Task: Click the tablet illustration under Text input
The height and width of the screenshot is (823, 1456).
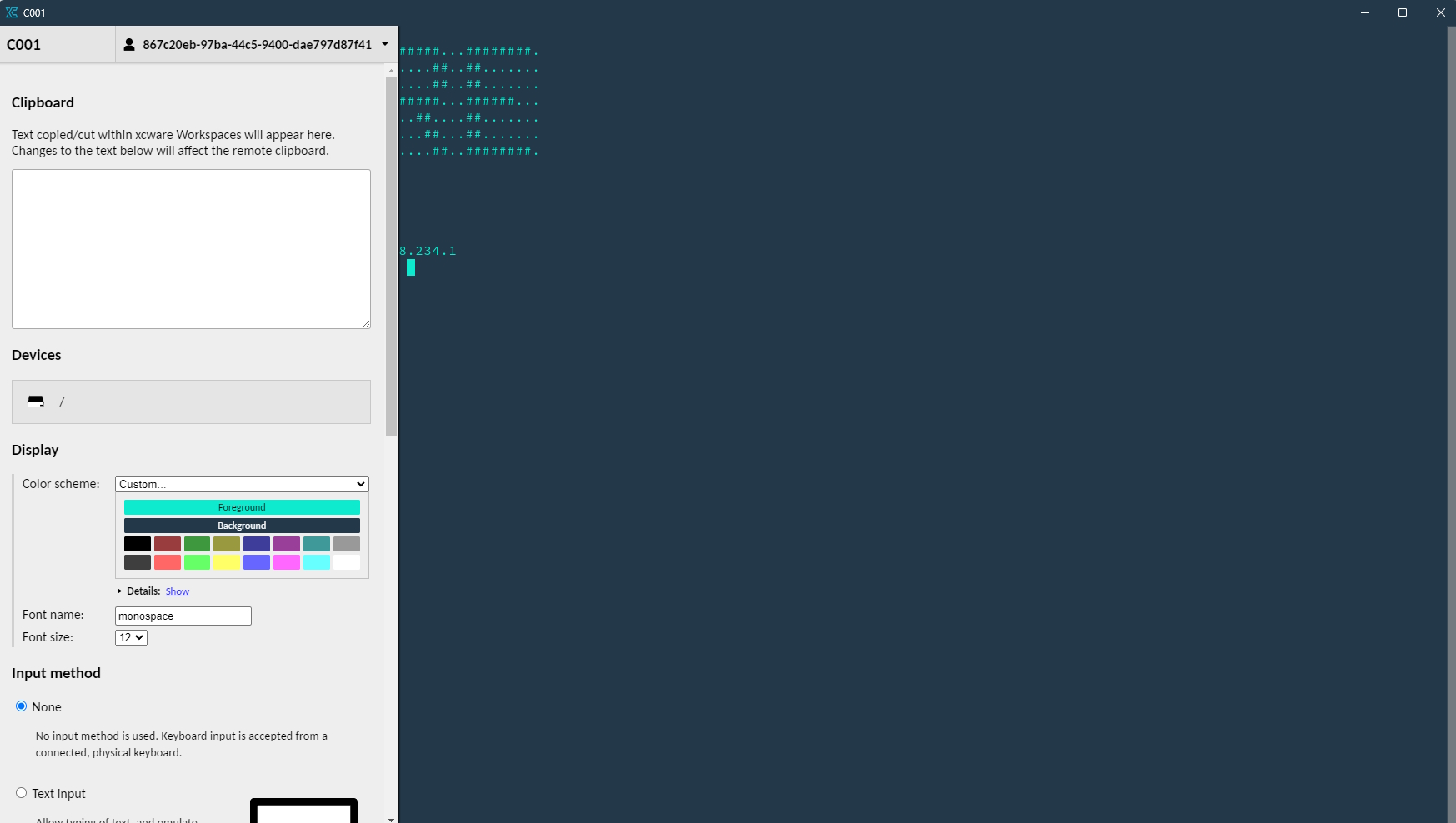Action: 303,810
